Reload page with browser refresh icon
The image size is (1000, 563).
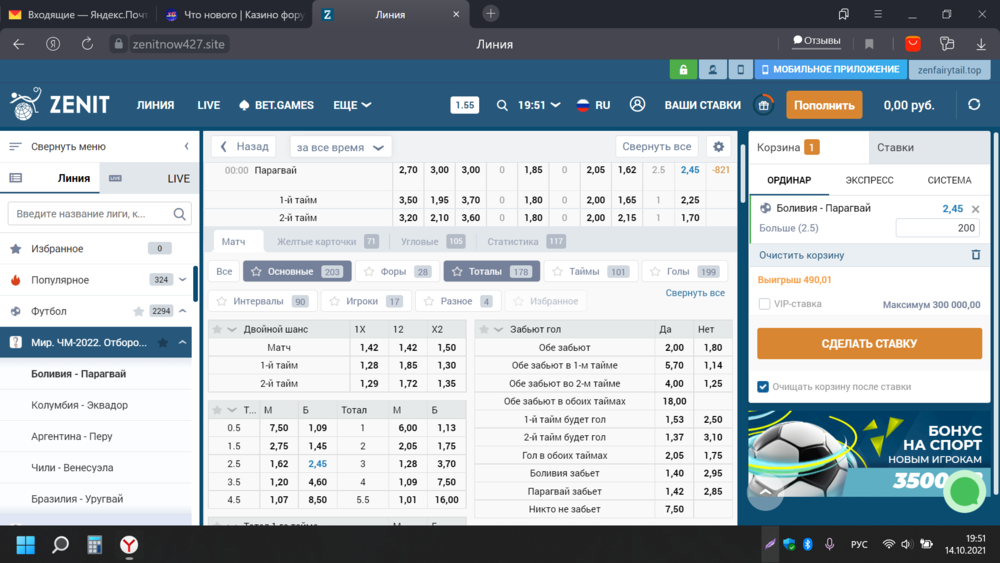click(87, 44)
